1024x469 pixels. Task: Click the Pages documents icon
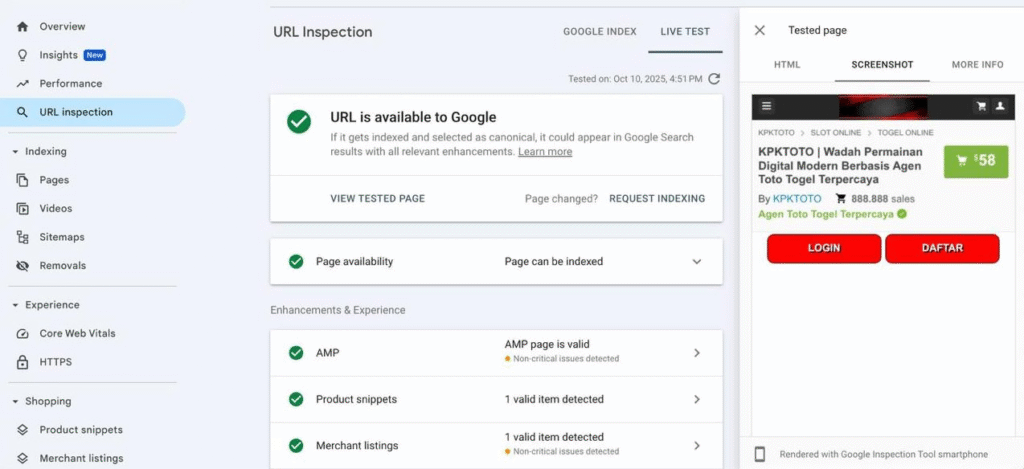click(22, 180)
